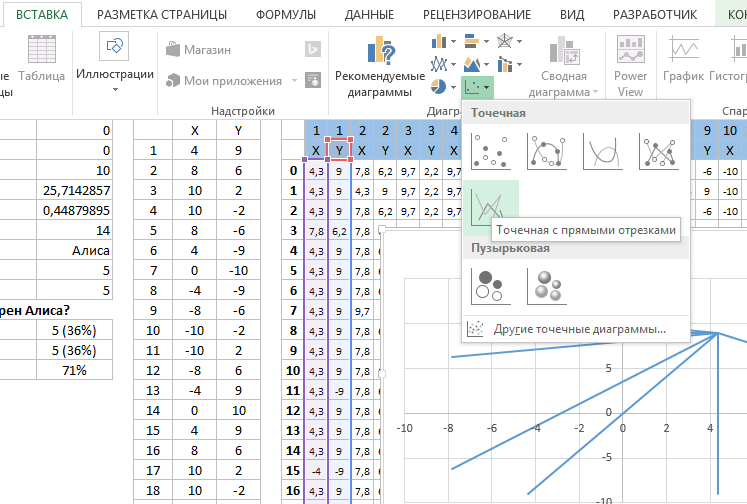Select the basic scatter chart with markers only
Viewport: 747px width, 504px height.
[490, 153]
